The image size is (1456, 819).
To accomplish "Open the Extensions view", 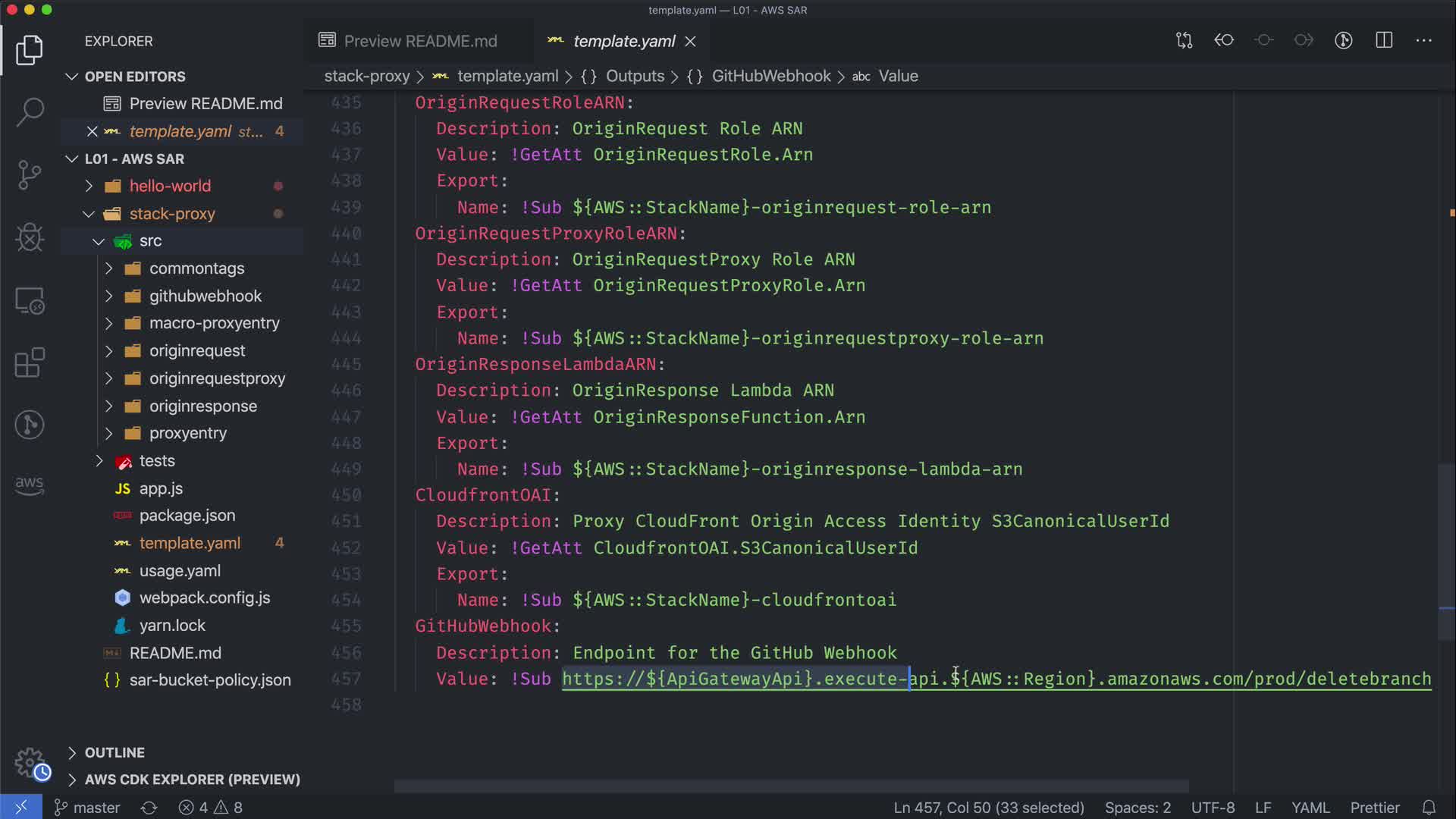I will [x=30, y=362].
